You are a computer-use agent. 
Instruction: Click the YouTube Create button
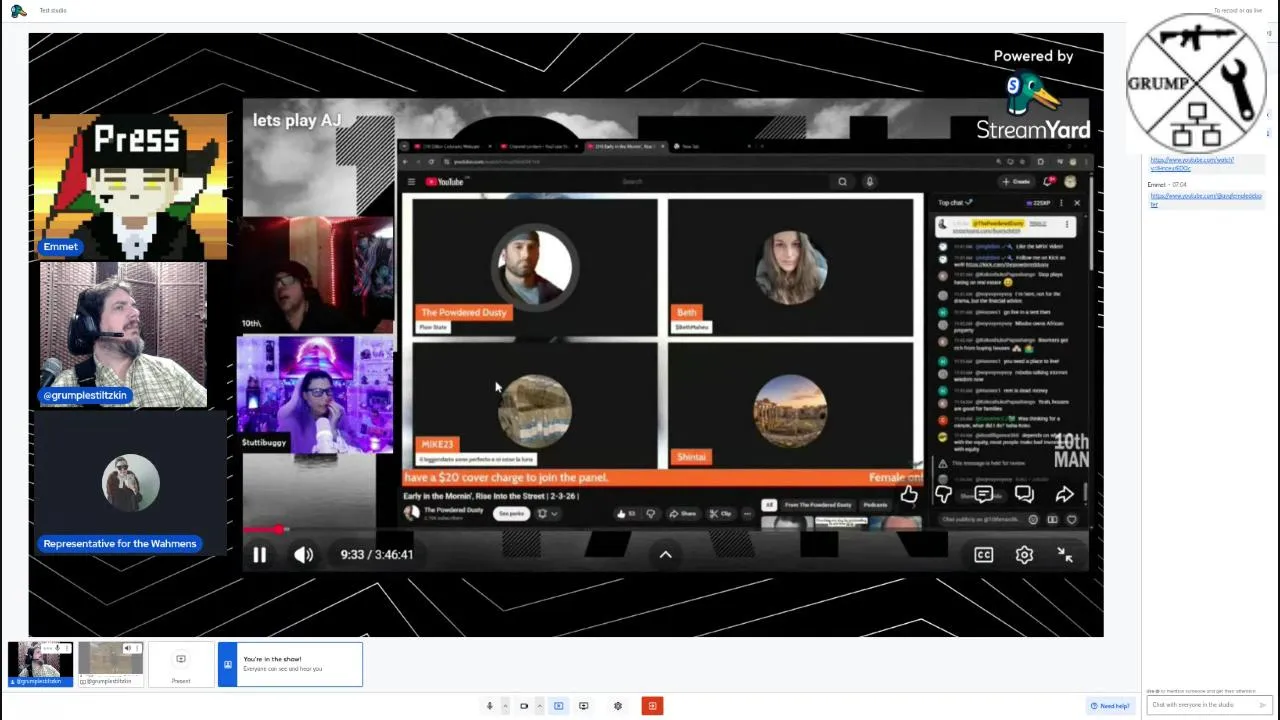pos(1016,181)
